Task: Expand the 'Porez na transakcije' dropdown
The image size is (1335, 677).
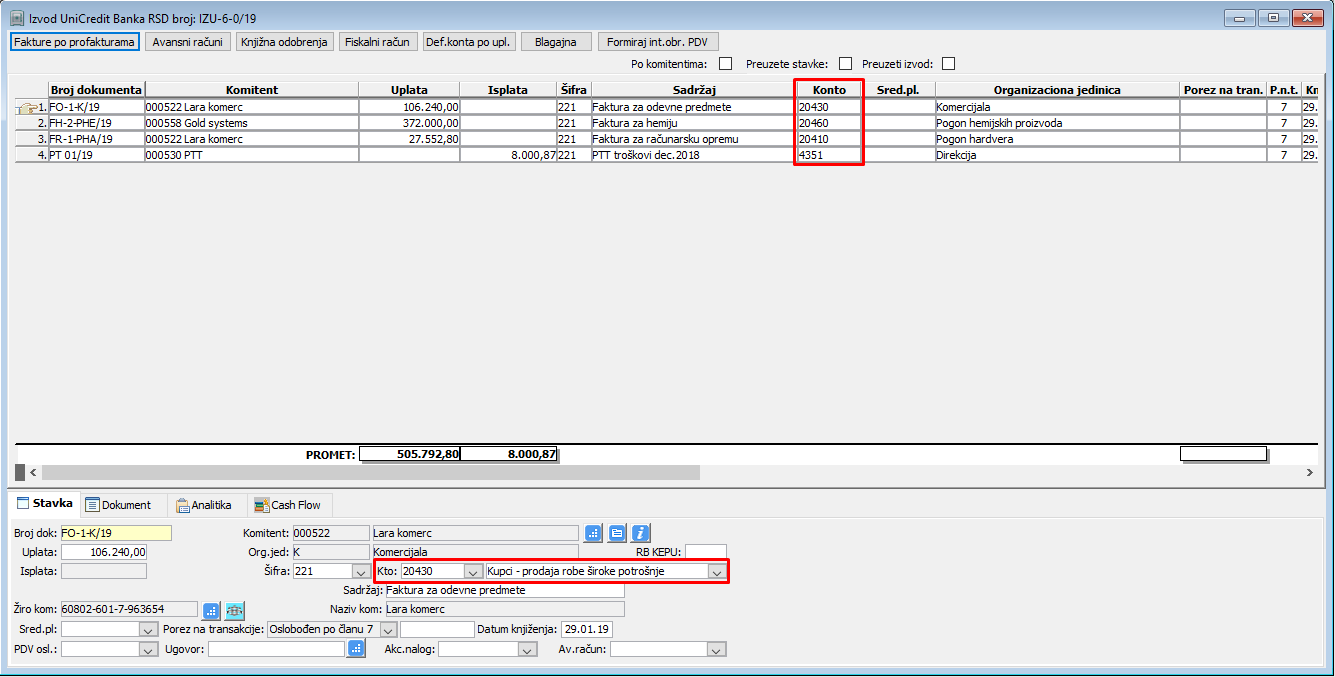Action: [389, 629]
